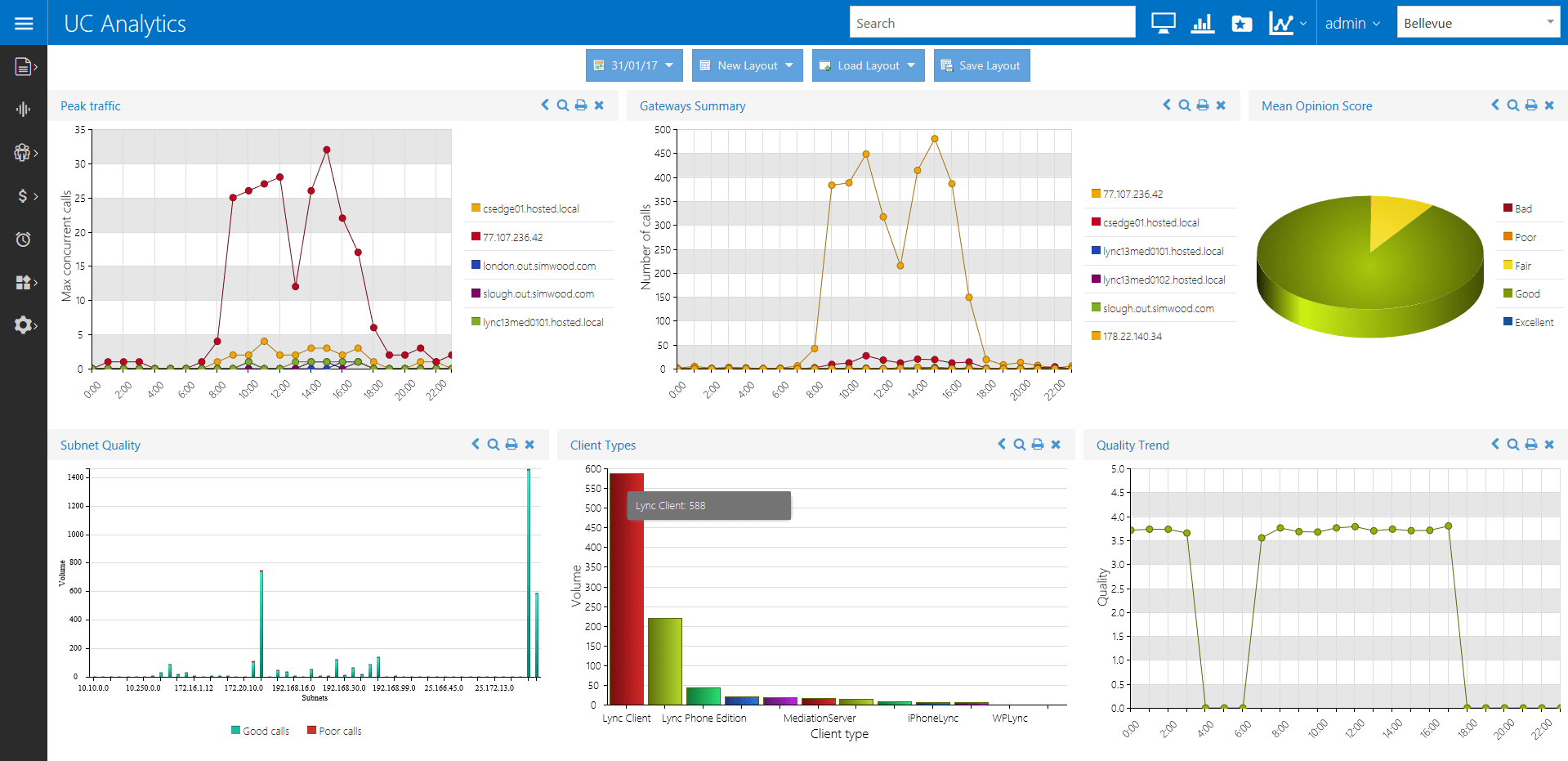Toggle 'Good calls' legend in Subnet Quality
The height and width of the screenshot is (761, 1568).
coord(261,731)
